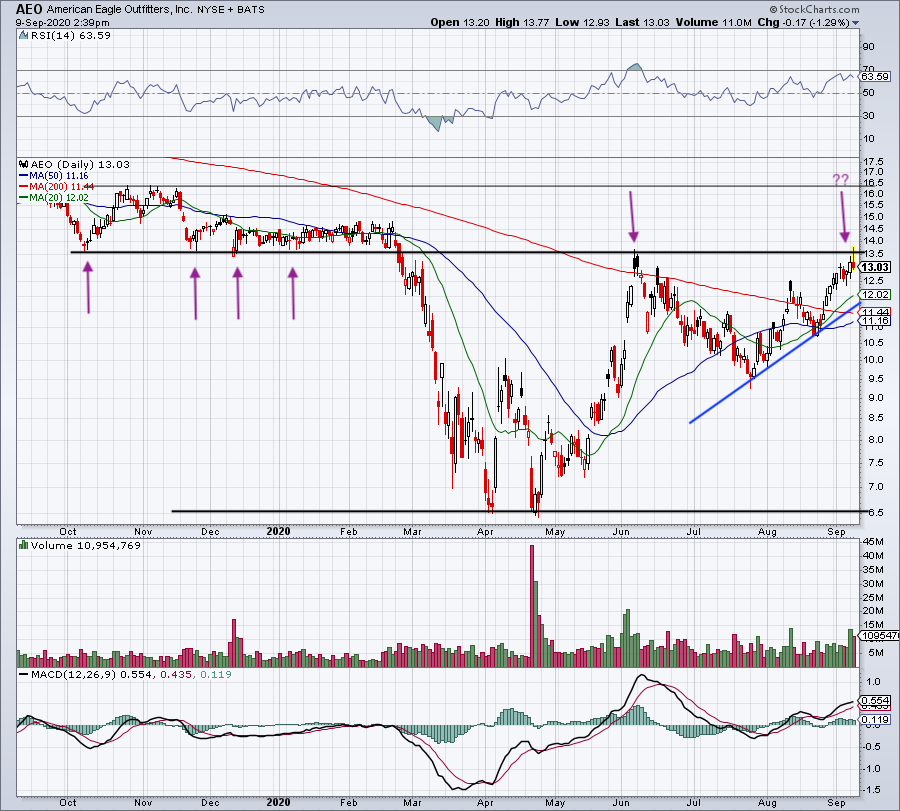This screenshot has width=900, height=811.
Task: Select the blue MA(50) line swatch
Action: pos(24,176)
